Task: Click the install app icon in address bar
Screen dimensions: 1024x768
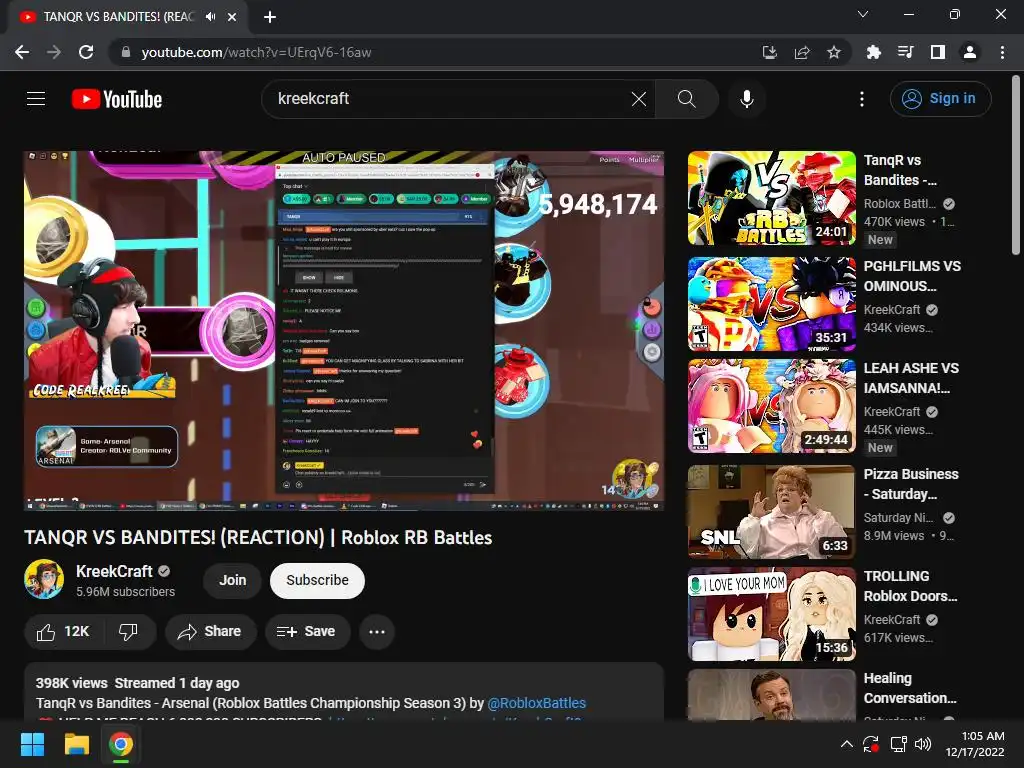Action: pyautogui.click(x=769, y=52)
